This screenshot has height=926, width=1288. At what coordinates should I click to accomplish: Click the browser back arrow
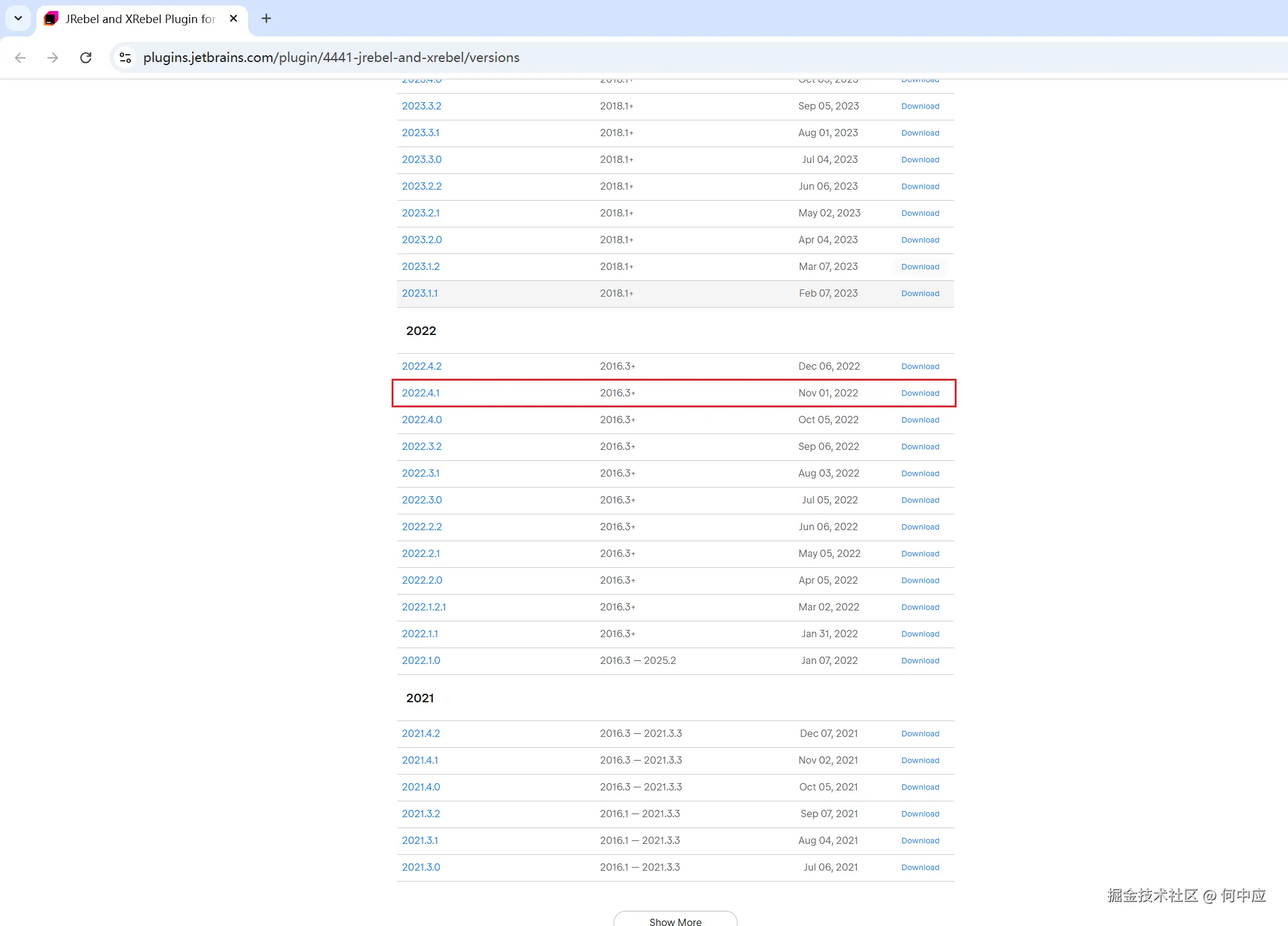click(20, 58)
